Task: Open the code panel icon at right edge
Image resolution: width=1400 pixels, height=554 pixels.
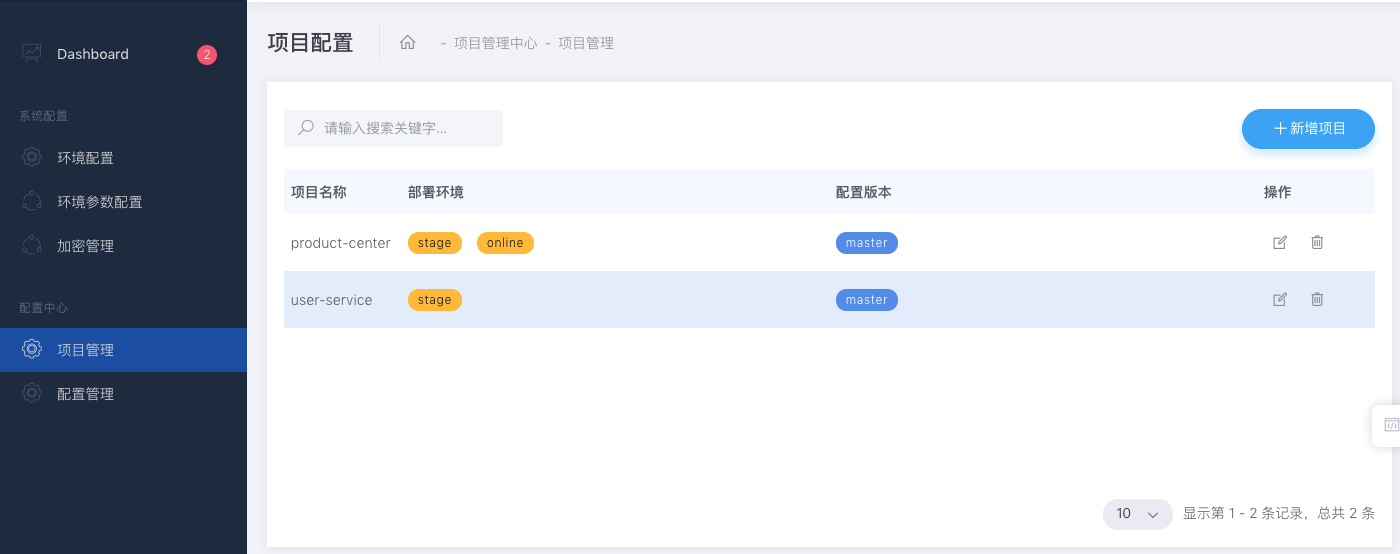Action: point(1391,425)
